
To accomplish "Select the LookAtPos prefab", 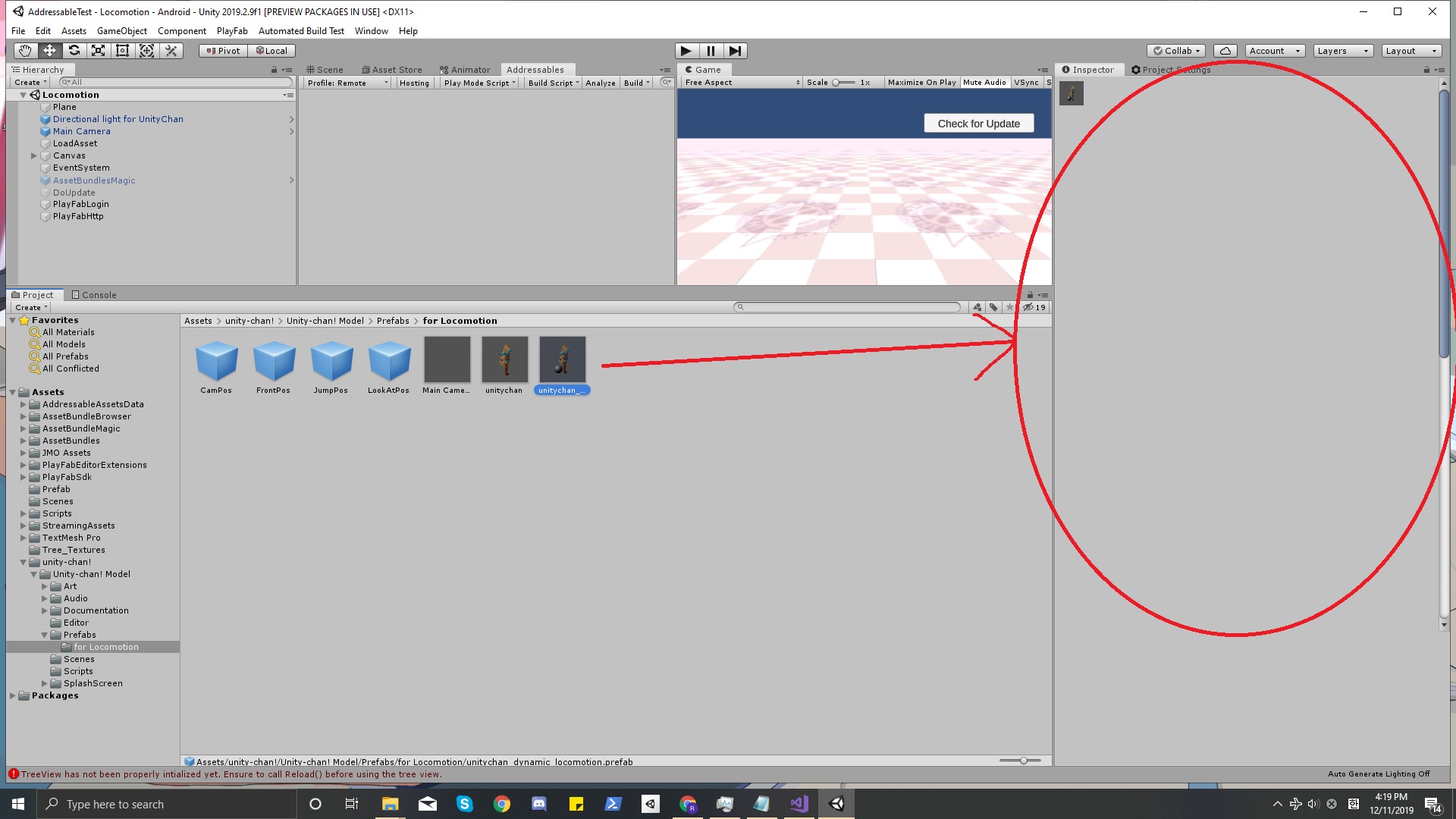I will pyautogui.click(x=388, y=367).
